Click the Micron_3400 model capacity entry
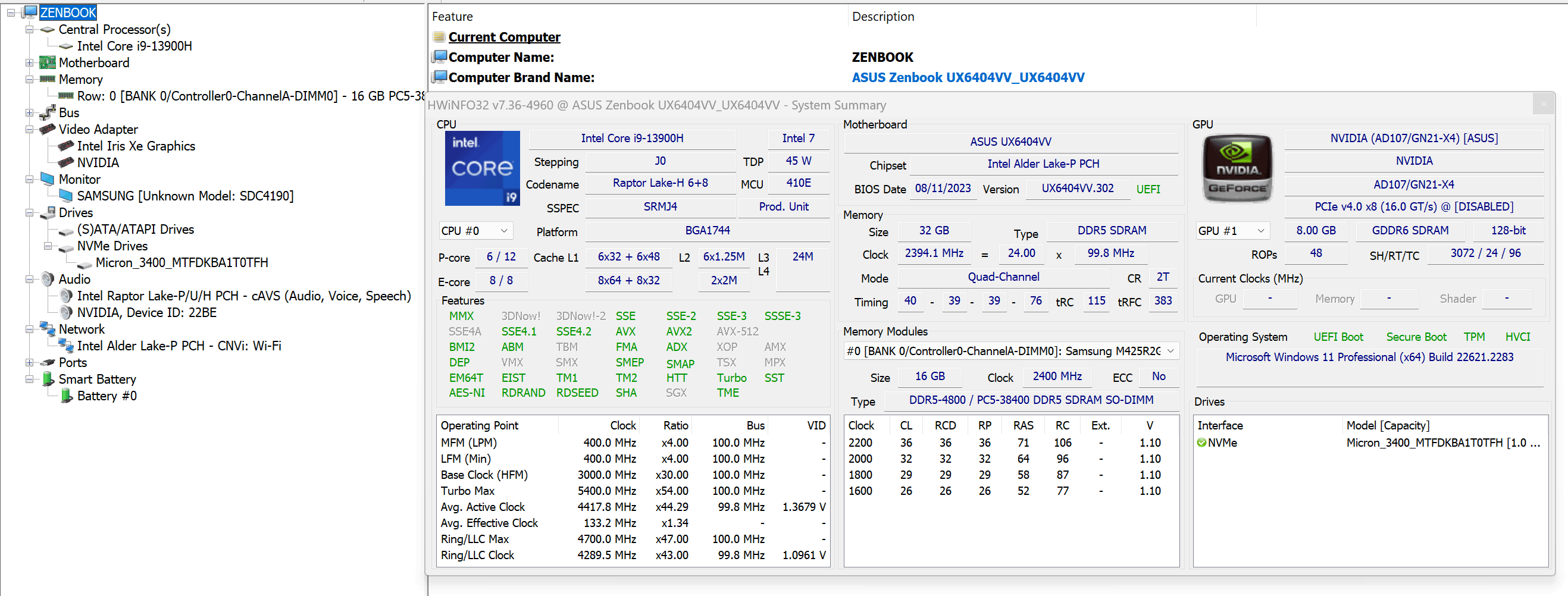 1442,443
